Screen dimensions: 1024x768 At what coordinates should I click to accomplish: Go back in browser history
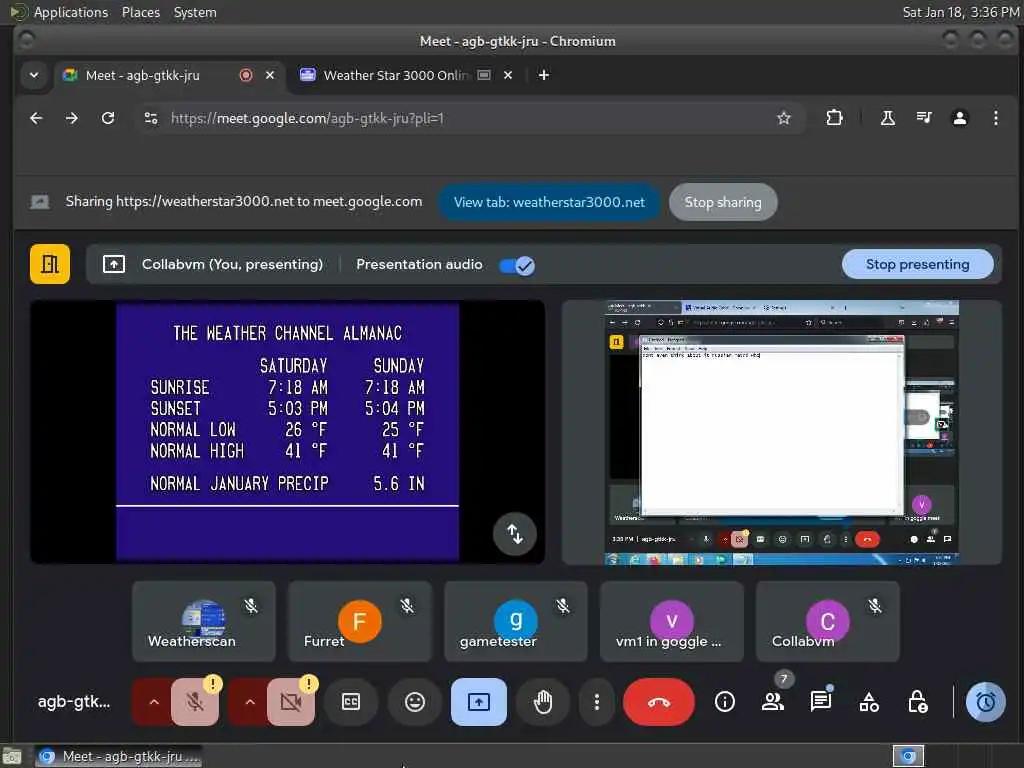(x=37, y=118)
